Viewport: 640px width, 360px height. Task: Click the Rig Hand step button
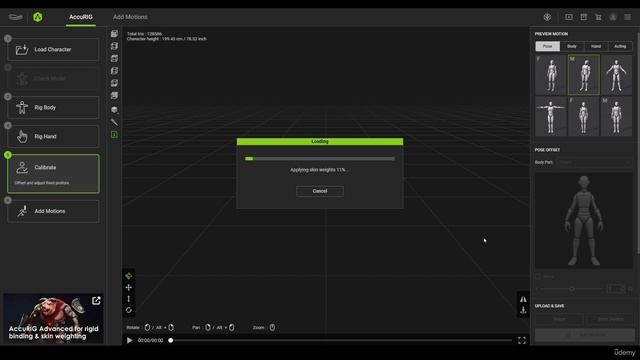[x=53, y=136]
